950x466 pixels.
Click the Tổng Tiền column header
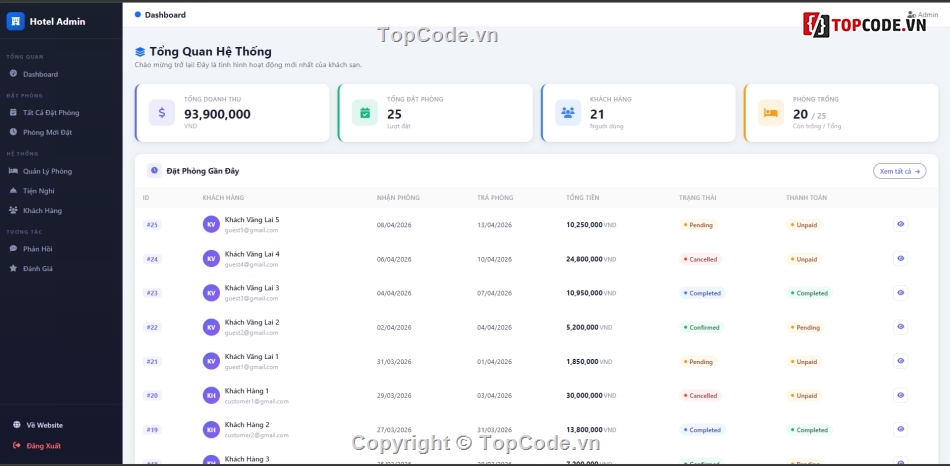coord(583,198)
